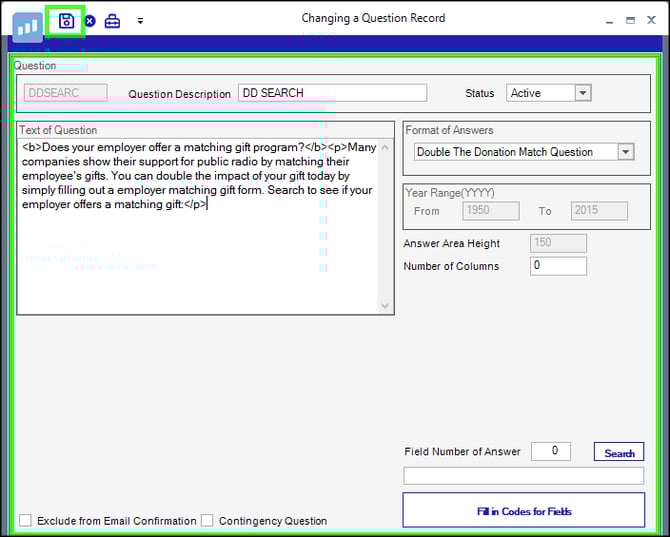Click the Save disk icon in toolbar

[x=67, y=21]
